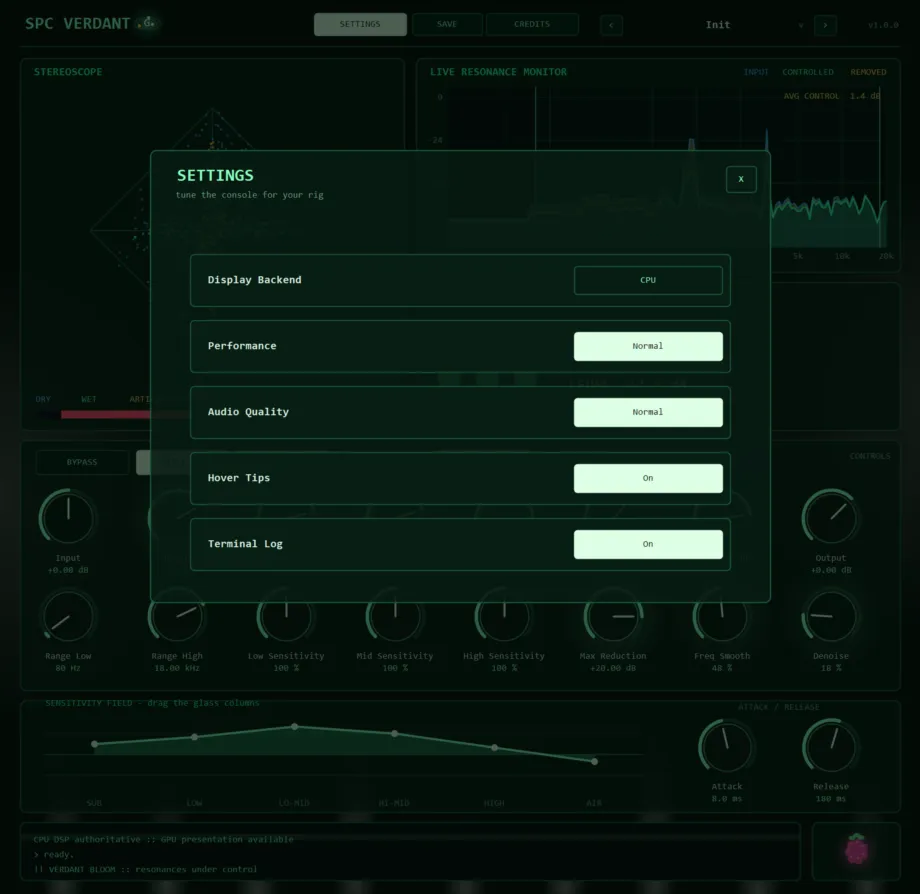The height and width of the screenshot is (894, 920).
Task: Click the Low Sensitivity knob
Action: coord(286,616)
